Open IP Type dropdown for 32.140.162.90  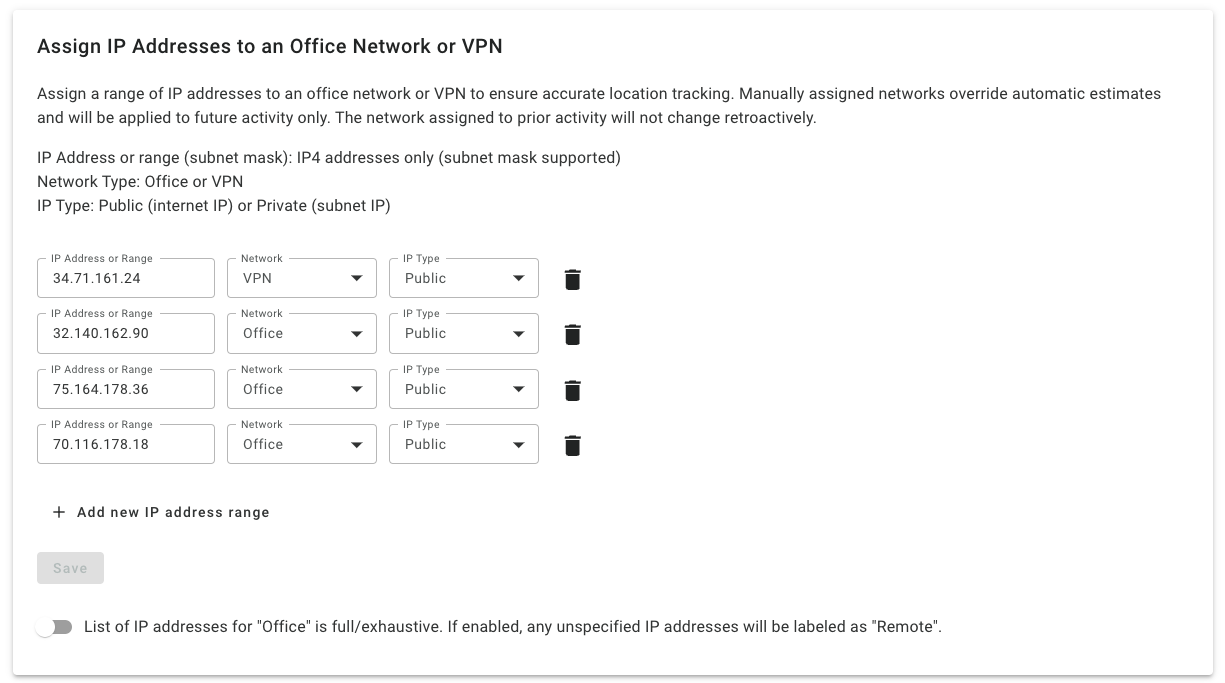(464, 333)
